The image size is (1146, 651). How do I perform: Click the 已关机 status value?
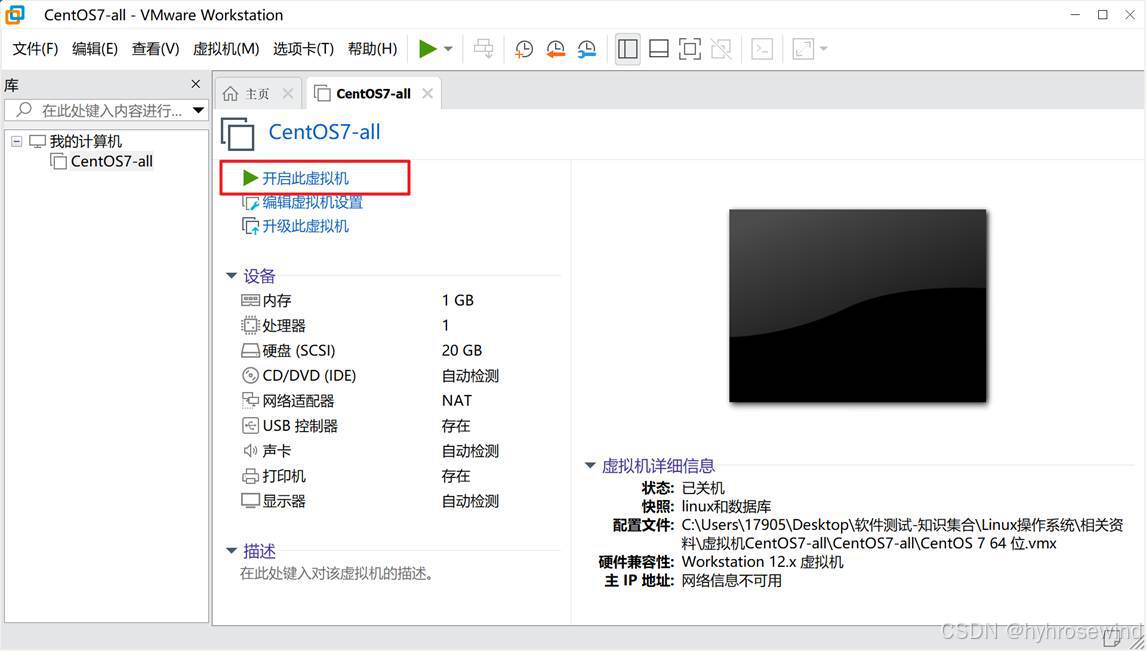point(703,488)
